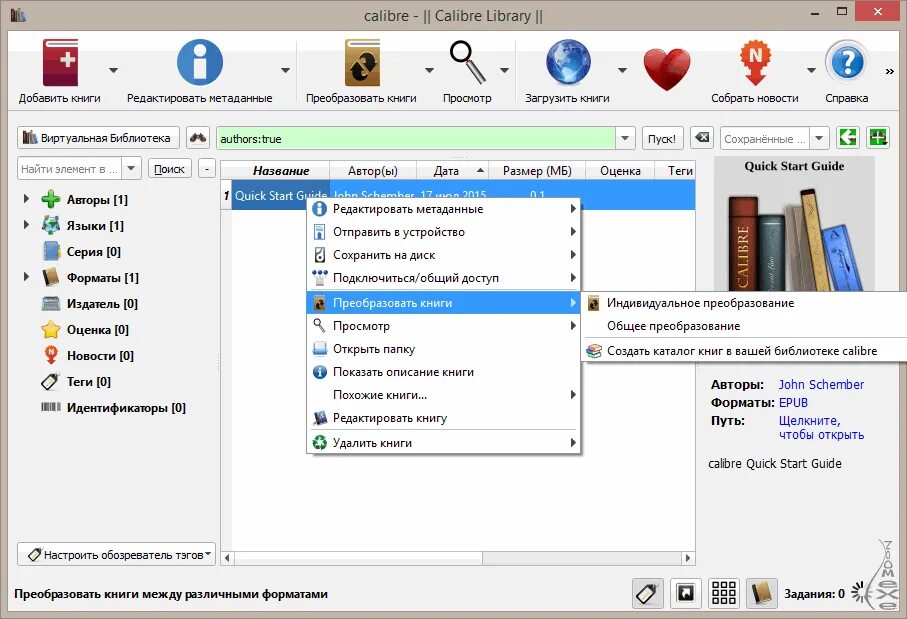Screen dimensions: 907x619
Task: Select Edit metadata in the context menu
Action: (x=443, y=209)
